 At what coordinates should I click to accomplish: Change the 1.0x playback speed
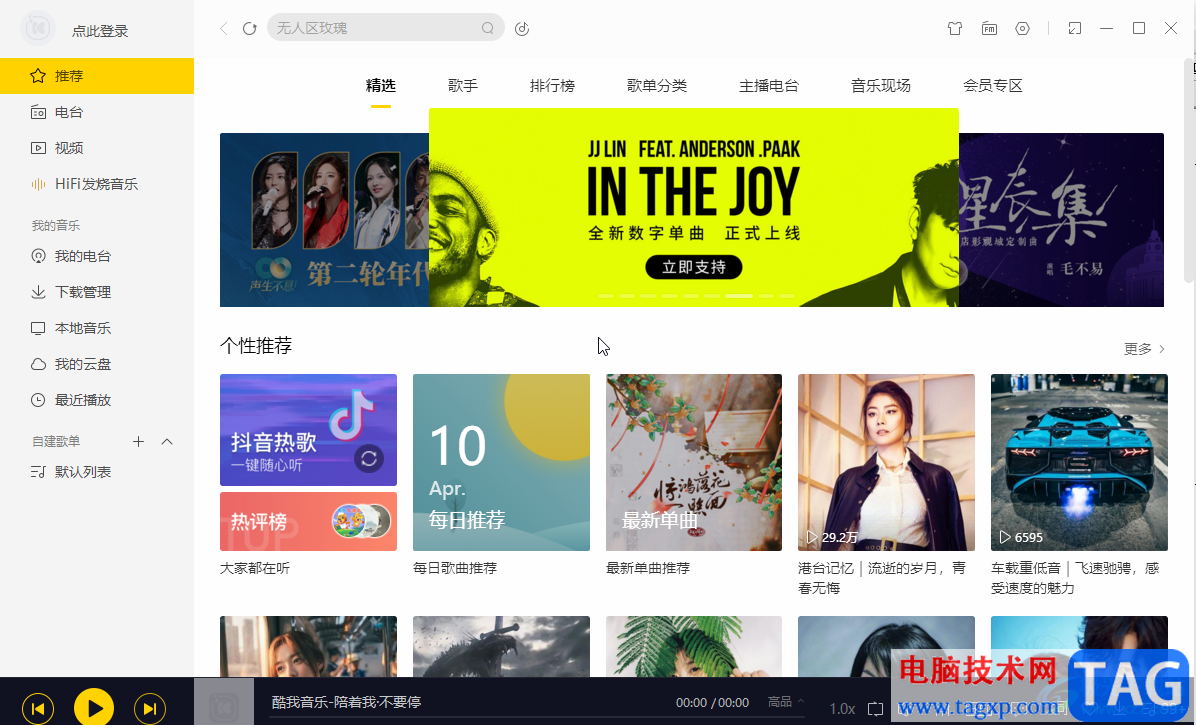(x=842, y=708)
